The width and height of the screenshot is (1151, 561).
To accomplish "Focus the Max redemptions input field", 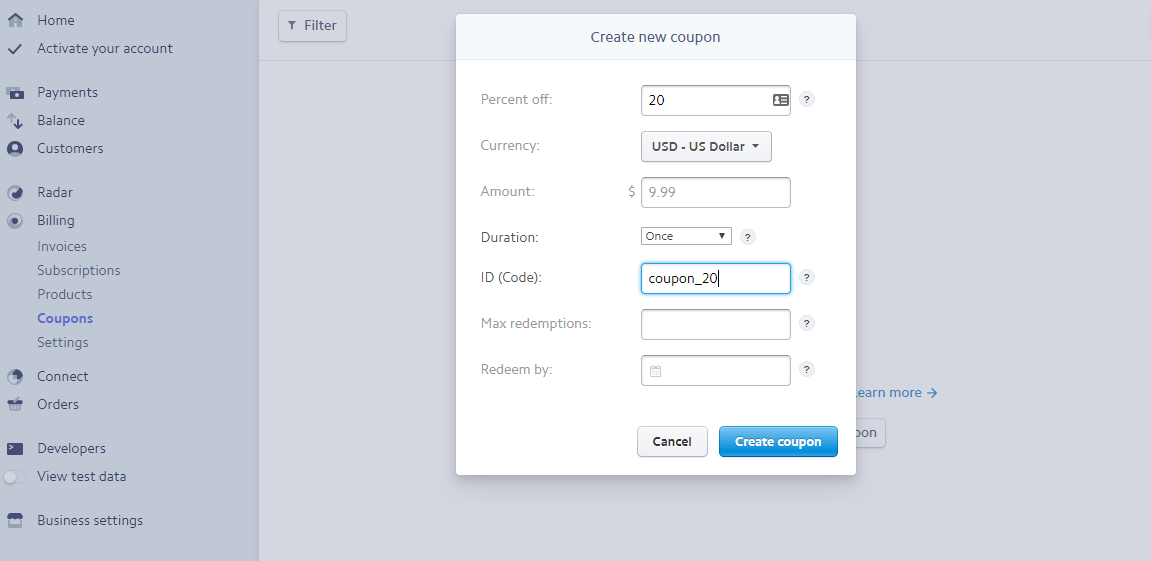I will (716, 325).
